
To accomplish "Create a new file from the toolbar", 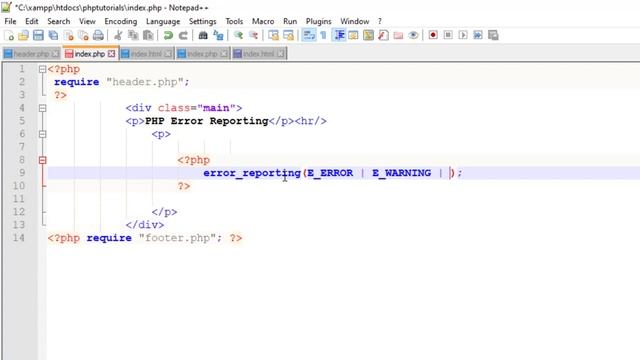I will point(9,36).
